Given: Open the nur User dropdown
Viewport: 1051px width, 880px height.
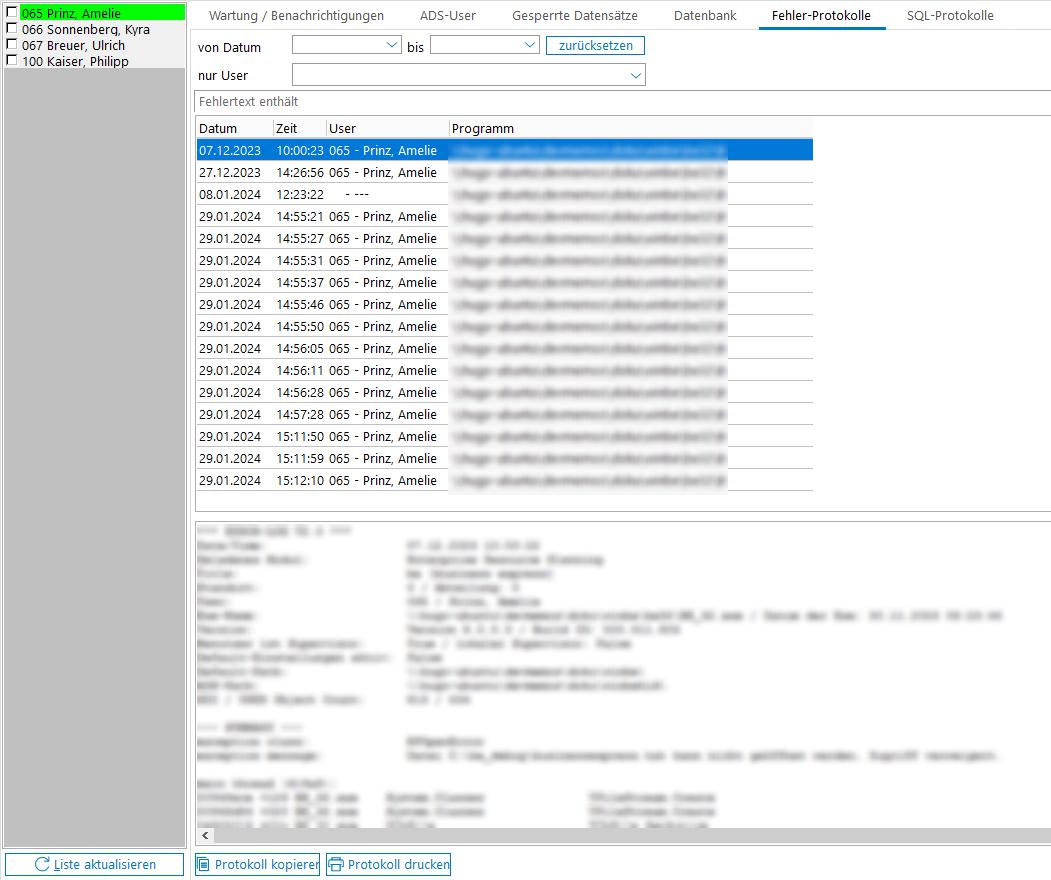Looking at the screenshot, I should click(636, 75).
